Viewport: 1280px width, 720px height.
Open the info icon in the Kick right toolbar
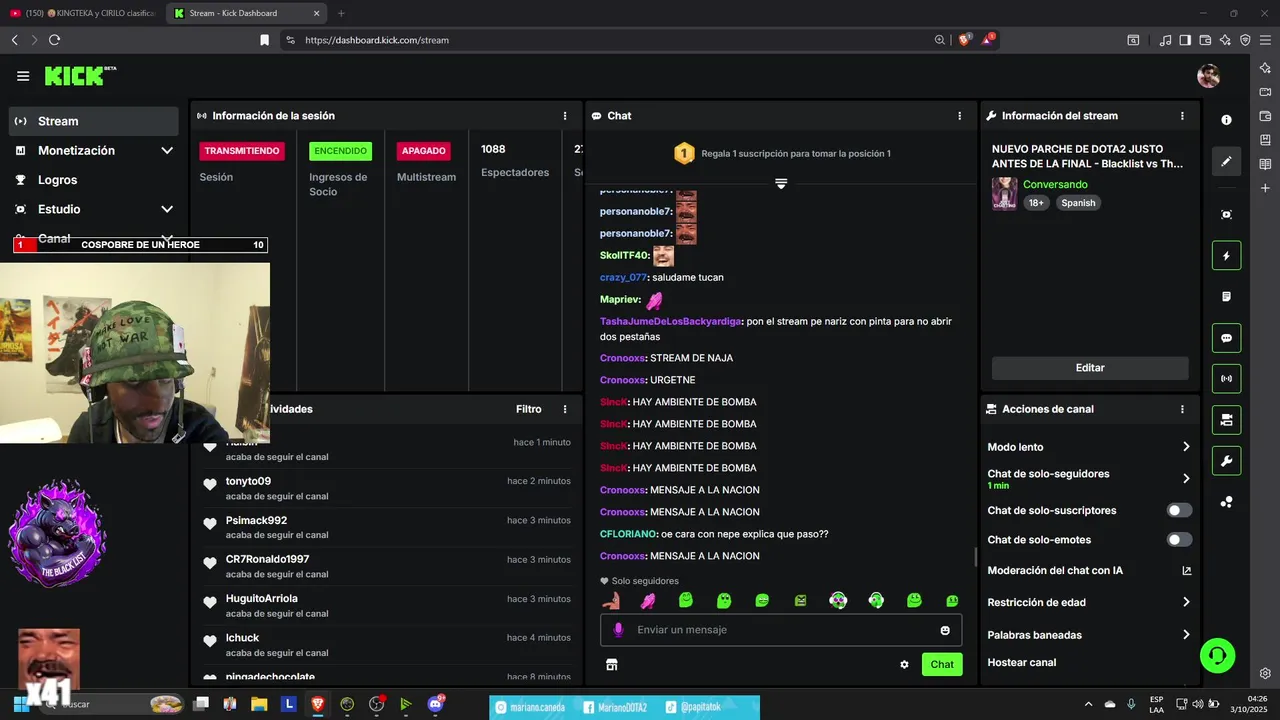click(x=1227, y=120)
